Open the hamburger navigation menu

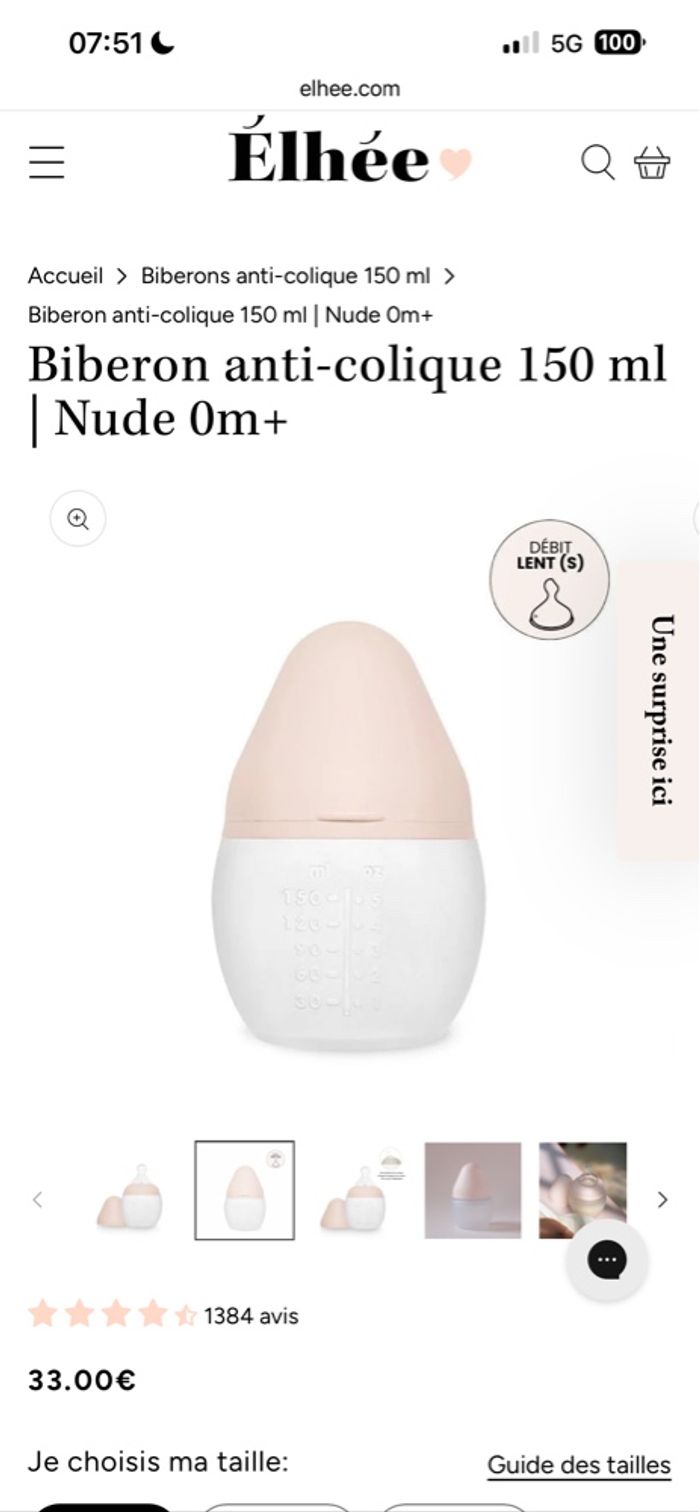pos(46,162)
